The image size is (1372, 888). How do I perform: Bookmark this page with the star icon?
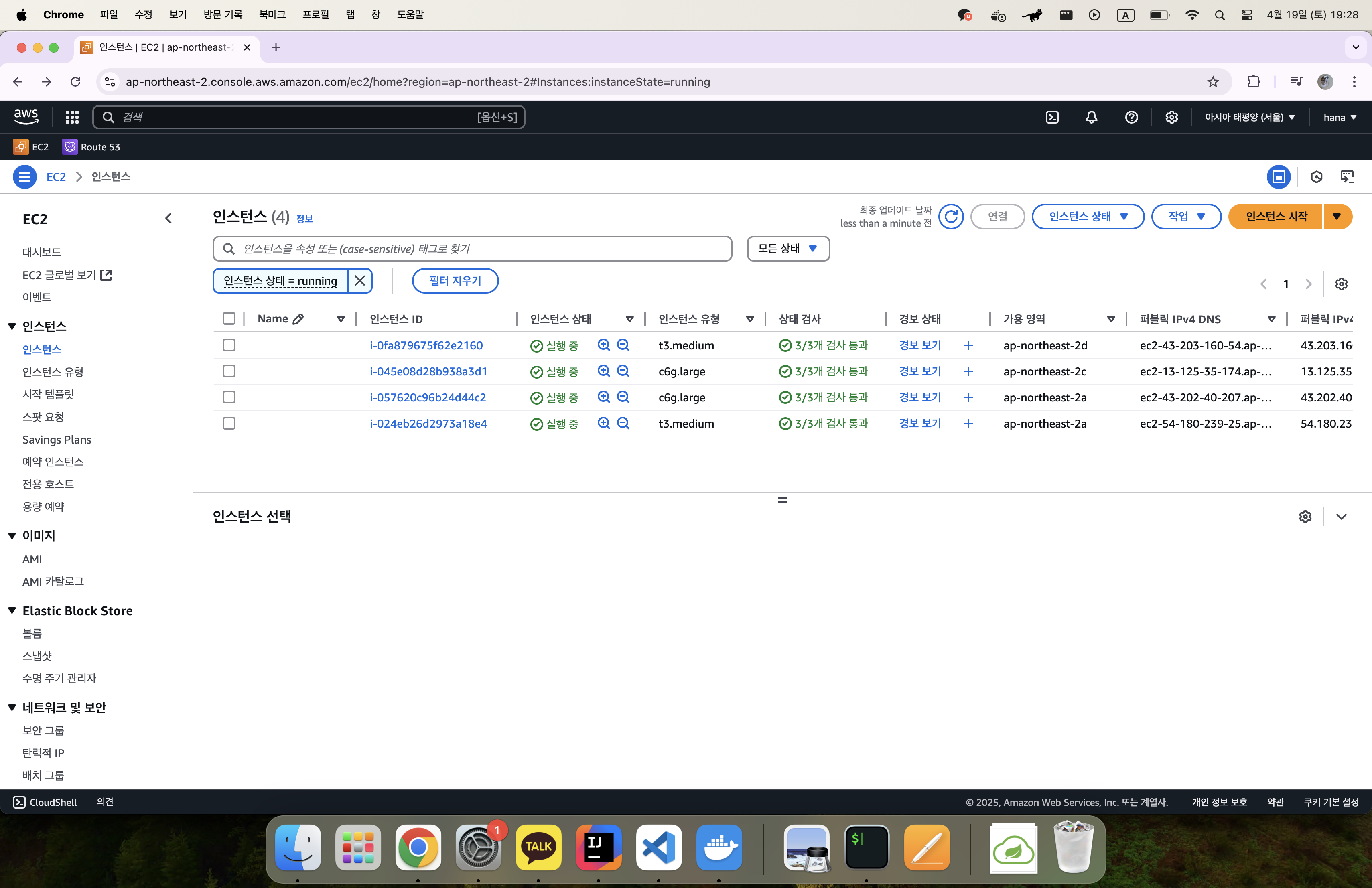coord(1214,82)
